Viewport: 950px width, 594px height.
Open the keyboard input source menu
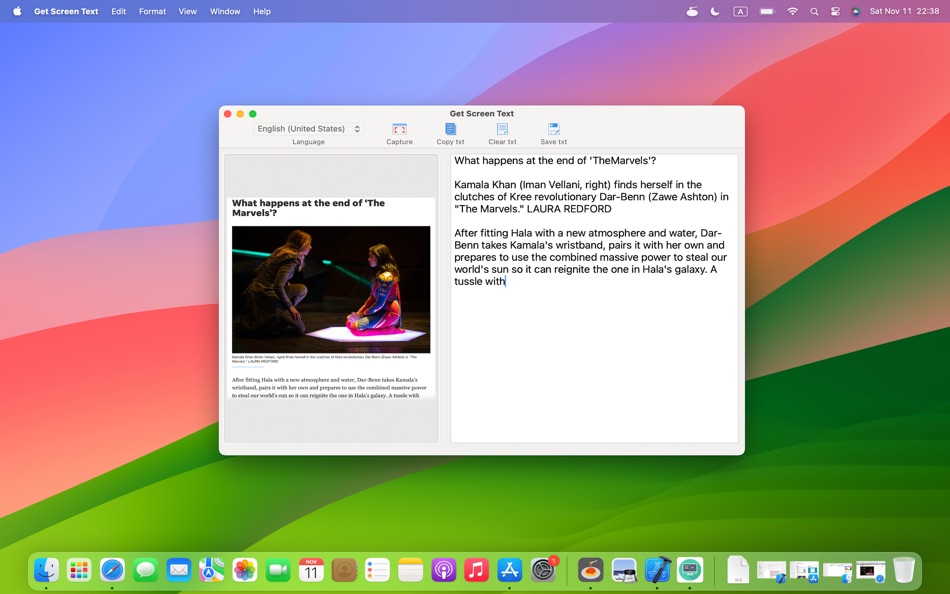click(740, 11)
